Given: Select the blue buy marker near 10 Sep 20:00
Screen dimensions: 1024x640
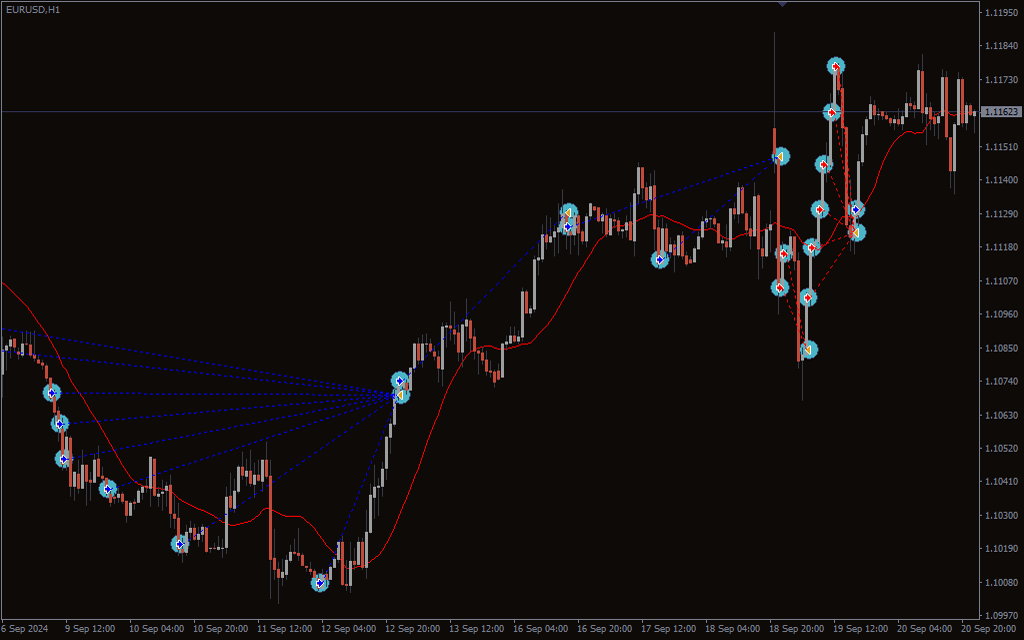Looking at the screenshot, I should tap(180, 544).
